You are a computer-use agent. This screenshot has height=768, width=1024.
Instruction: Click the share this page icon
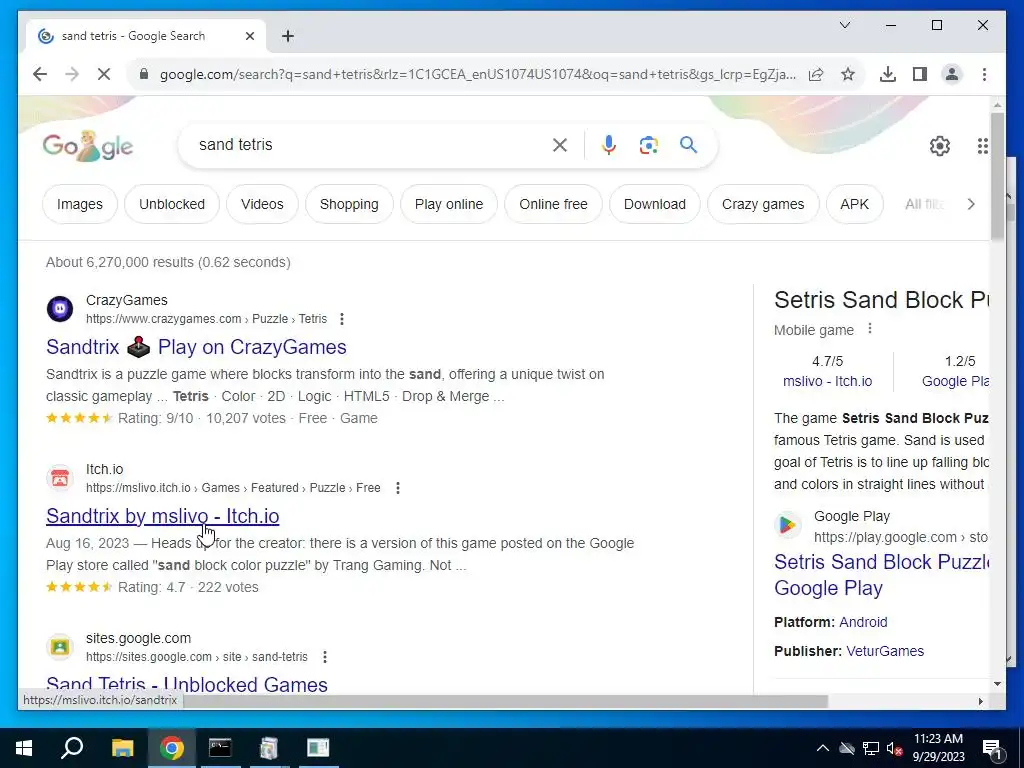816,74
